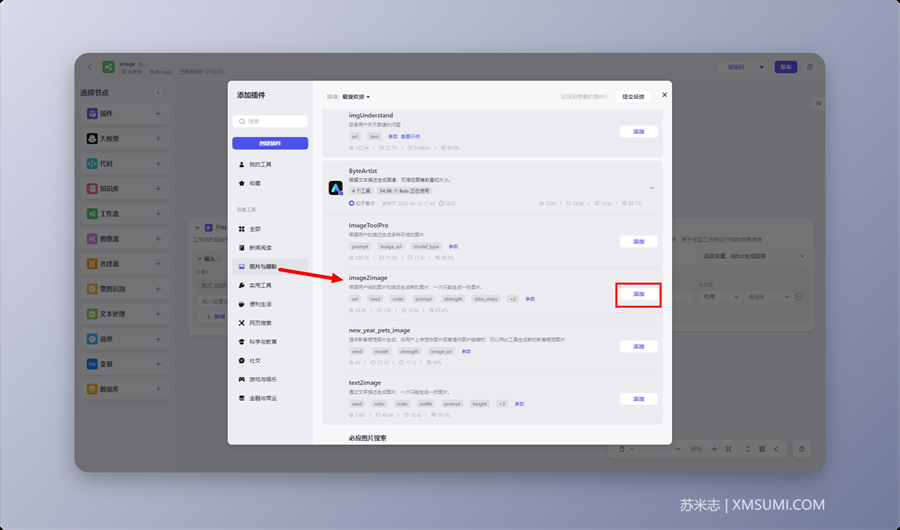Click the ByteArtist plugin logo
The height and width of the screenshot is (530, 900).
click(336, 188)
